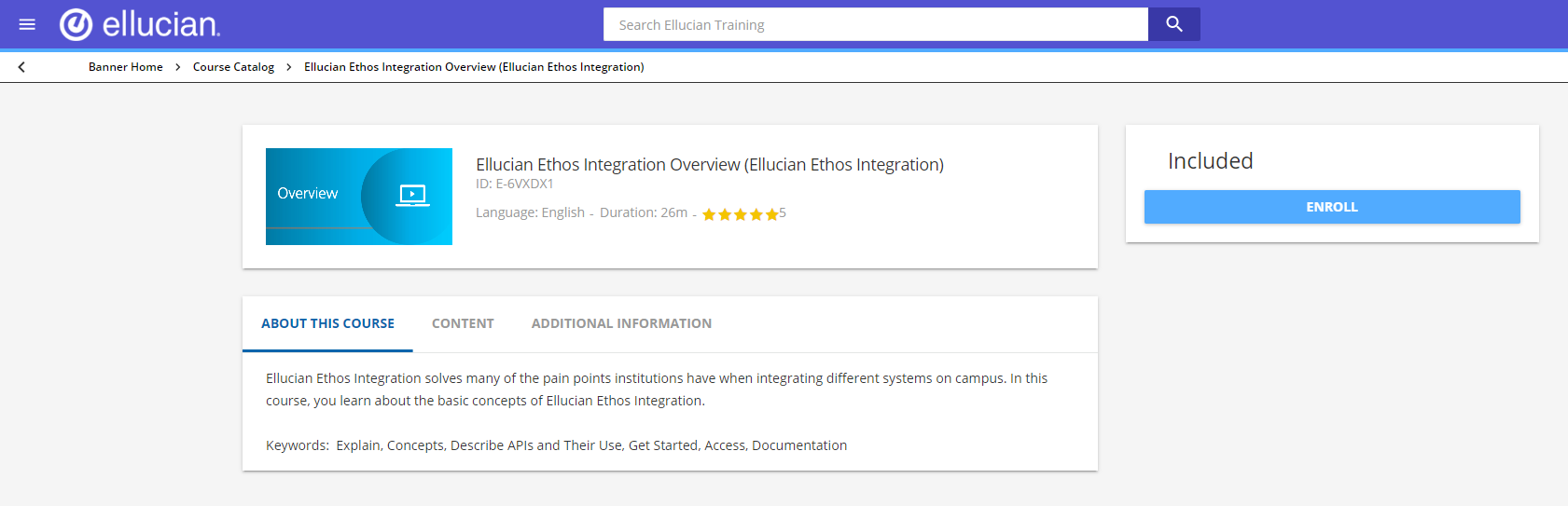Viewport: 1568px width, 506px height.
Task: Click the monitor play icon on thumbnail
Action: 412,195
